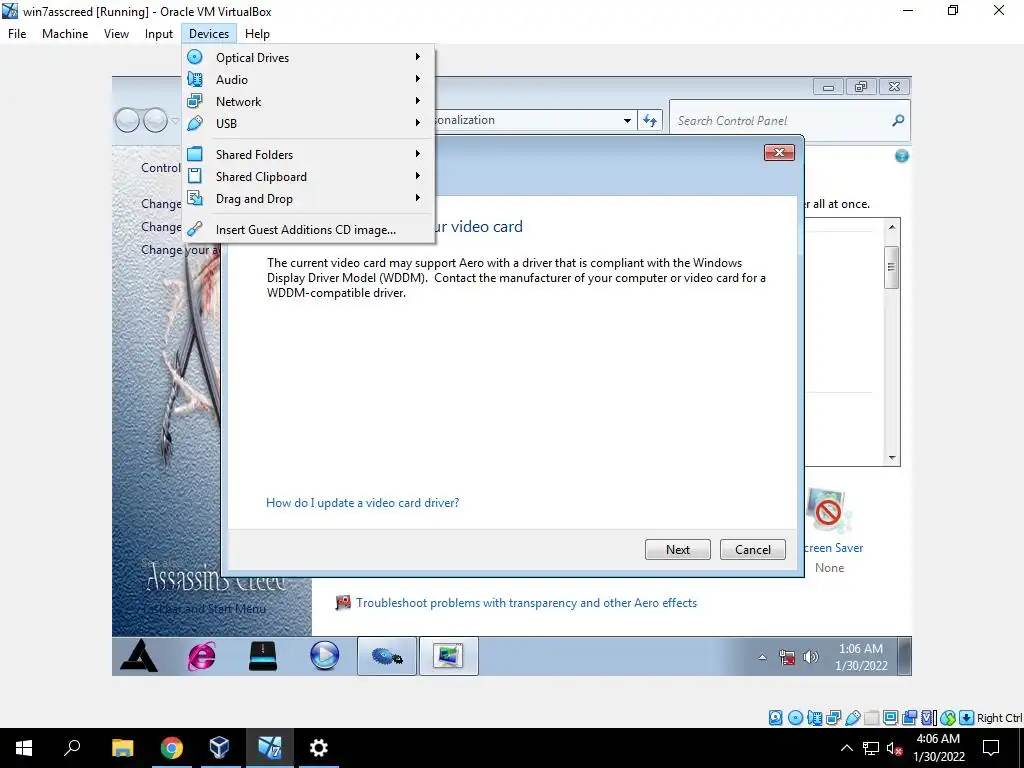Viewport: 1024px width, 768px height.
Task: Select the Personalization window taskbar button
Action: tap(449, 656)
